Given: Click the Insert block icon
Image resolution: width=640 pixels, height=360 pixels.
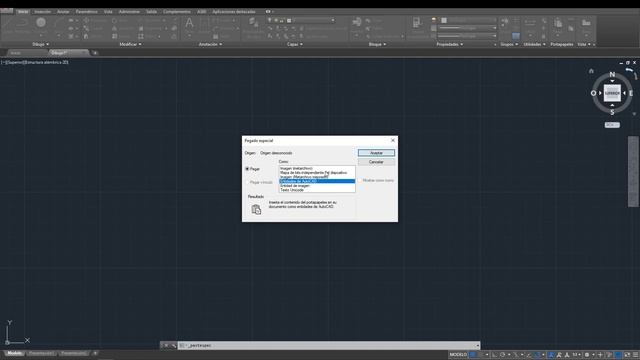Looking at the screenshot, I should (356, 22).
